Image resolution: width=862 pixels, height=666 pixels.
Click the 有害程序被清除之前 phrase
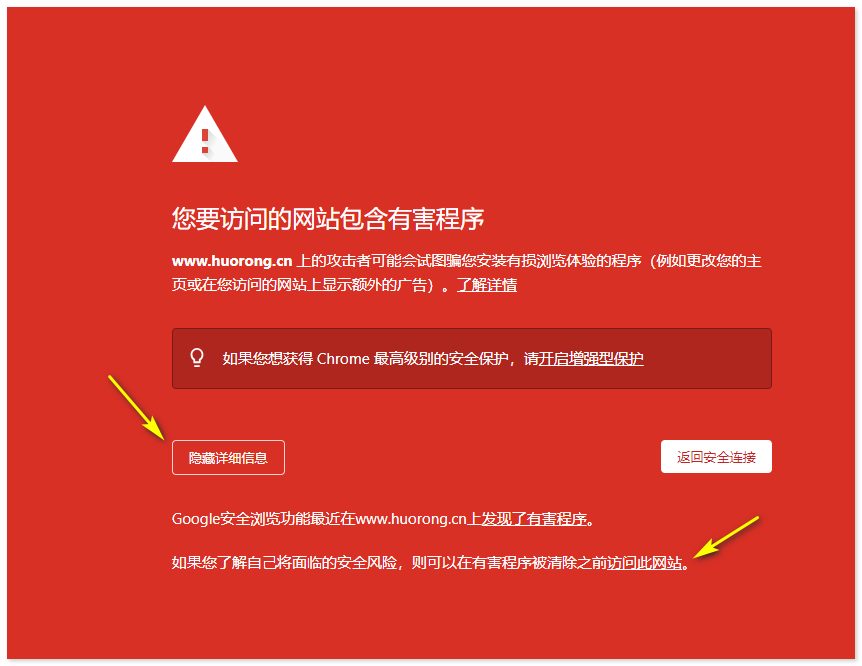(x=539, y=563)
